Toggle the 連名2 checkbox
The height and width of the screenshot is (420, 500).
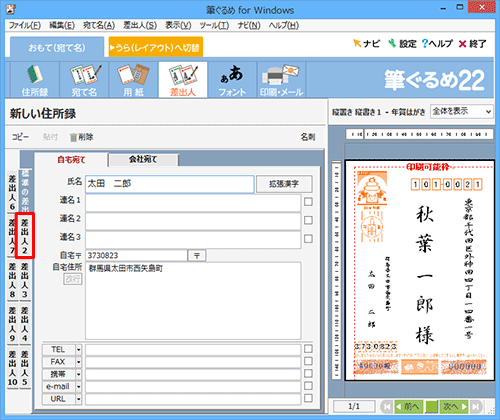308,220
